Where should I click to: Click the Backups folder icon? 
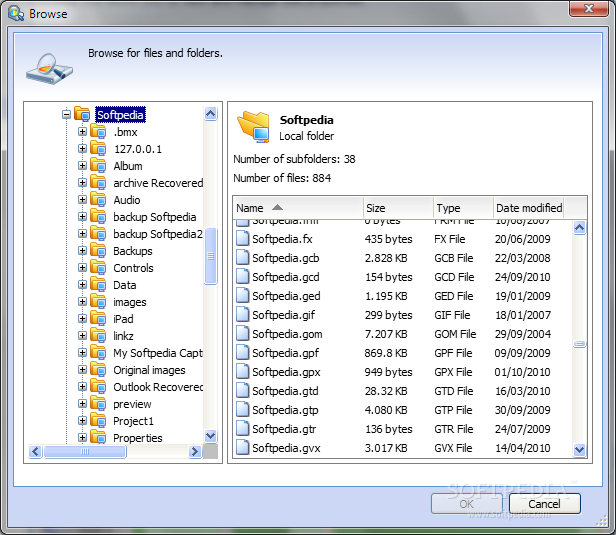point(98,251)
